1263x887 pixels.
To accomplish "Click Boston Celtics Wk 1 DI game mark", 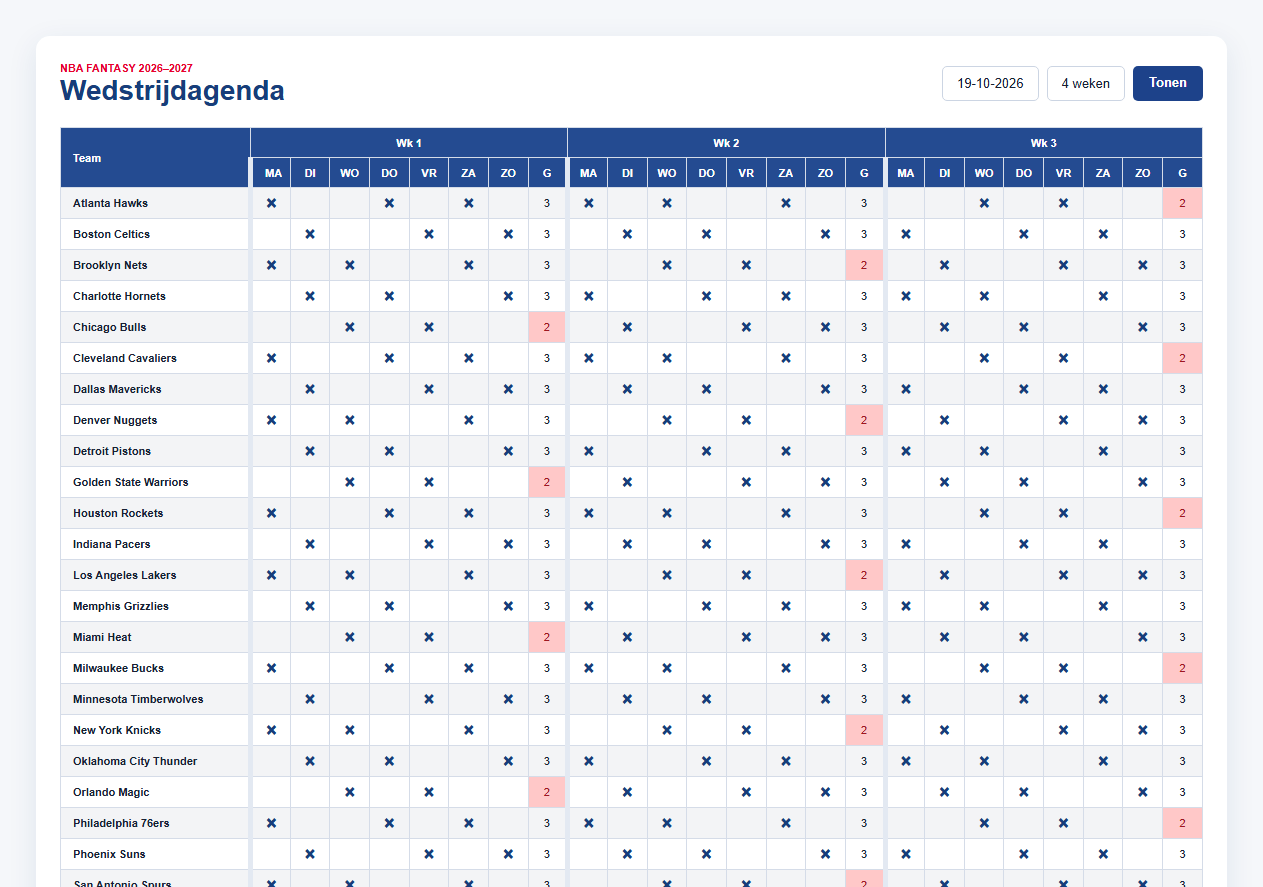I will 310,234.
